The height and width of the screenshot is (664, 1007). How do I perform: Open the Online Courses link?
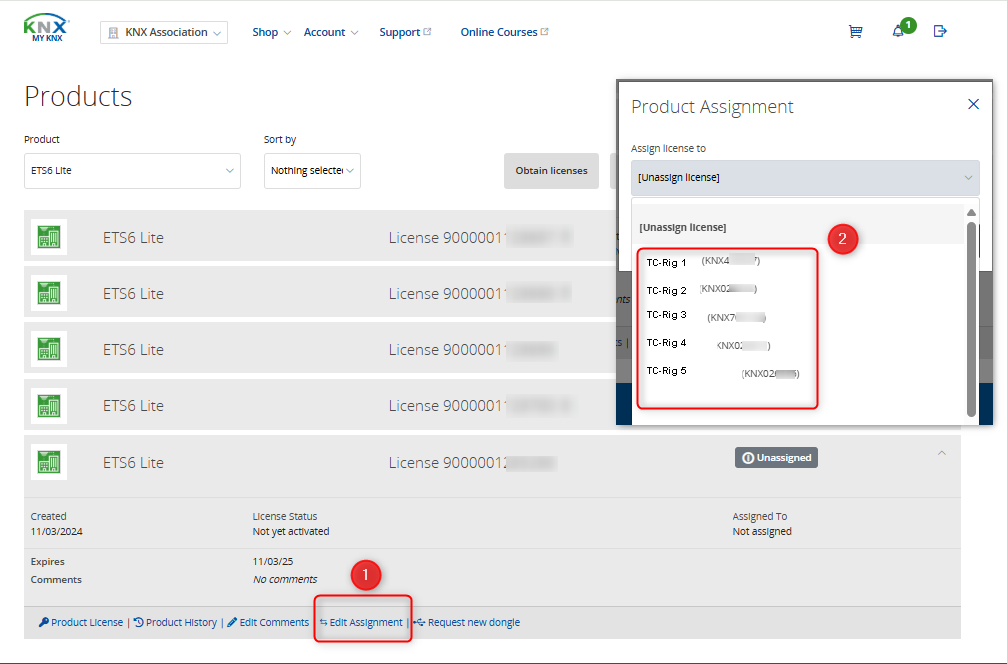504,32
